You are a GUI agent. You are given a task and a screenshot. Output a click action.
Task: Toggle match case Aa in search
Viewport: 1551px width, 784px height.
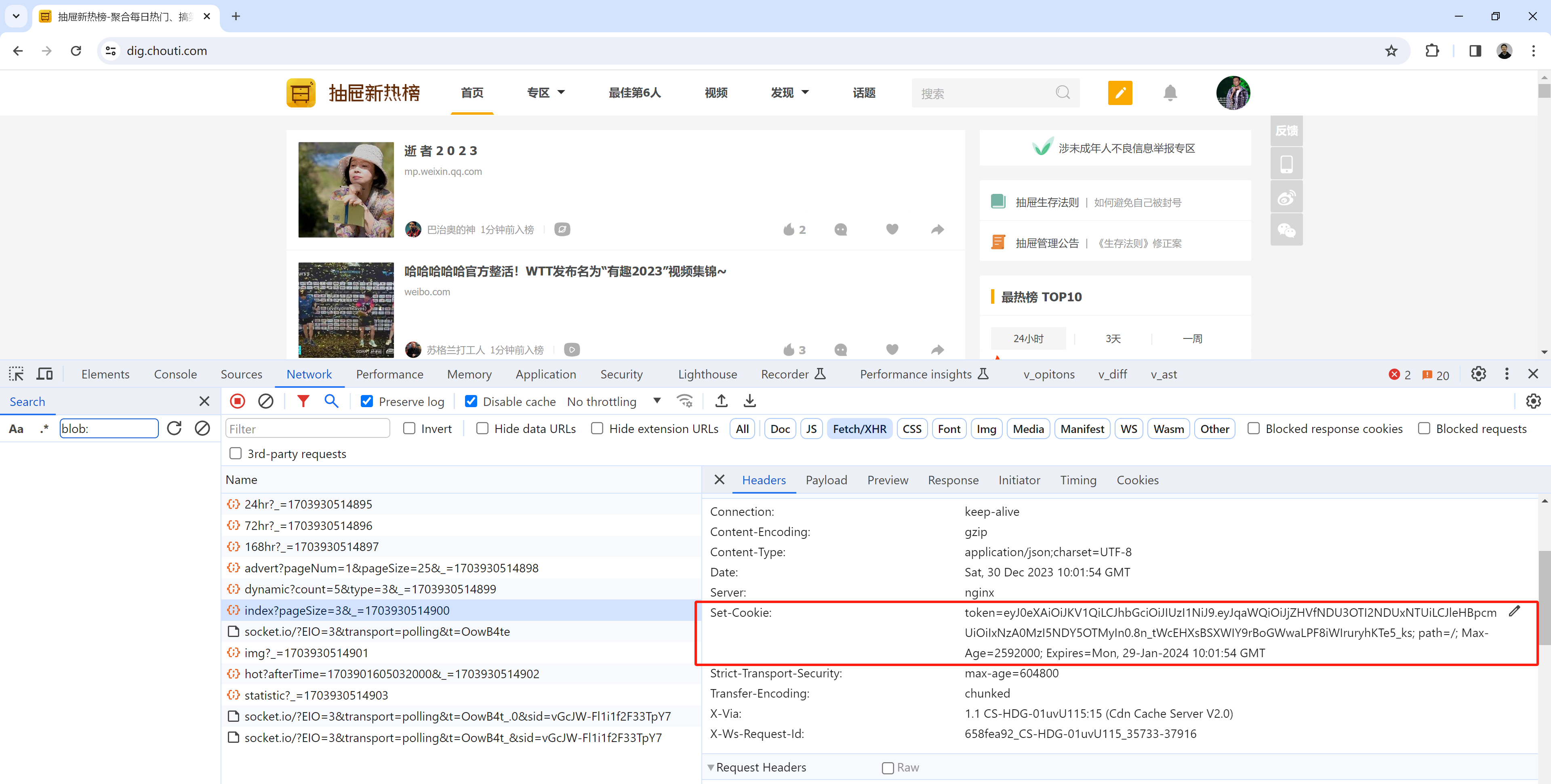[16, 429]
